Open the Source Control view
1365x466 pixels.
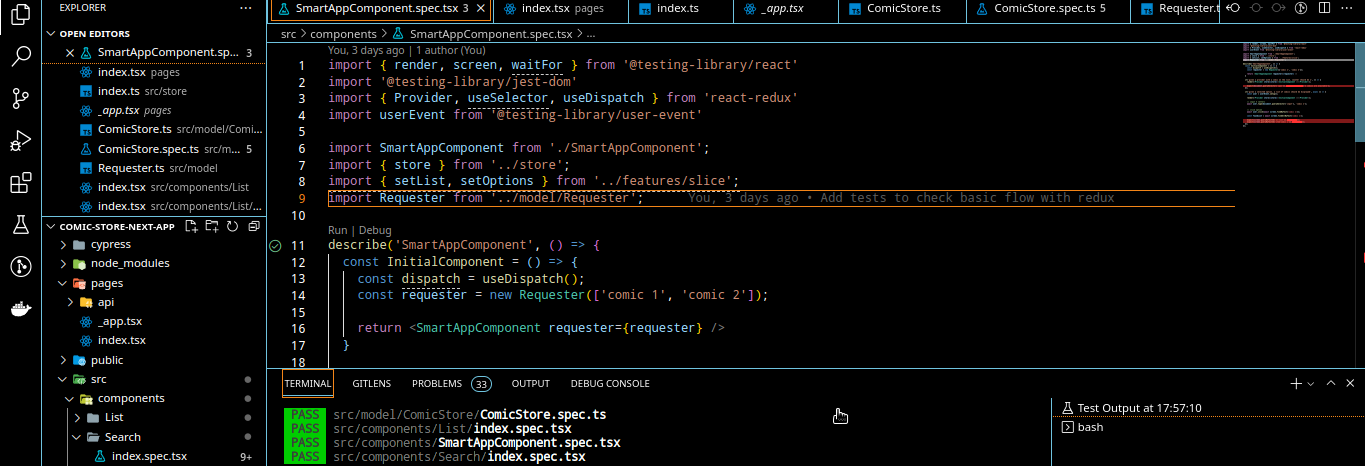[x=20, y=98]
